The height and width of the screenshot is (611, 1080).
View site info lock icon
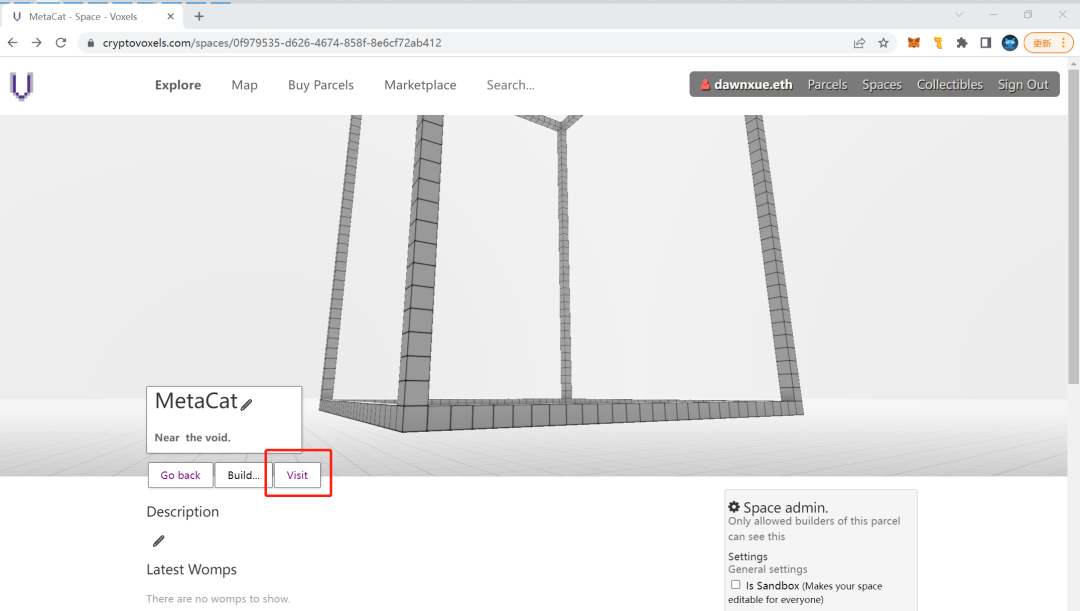point(90,43)
